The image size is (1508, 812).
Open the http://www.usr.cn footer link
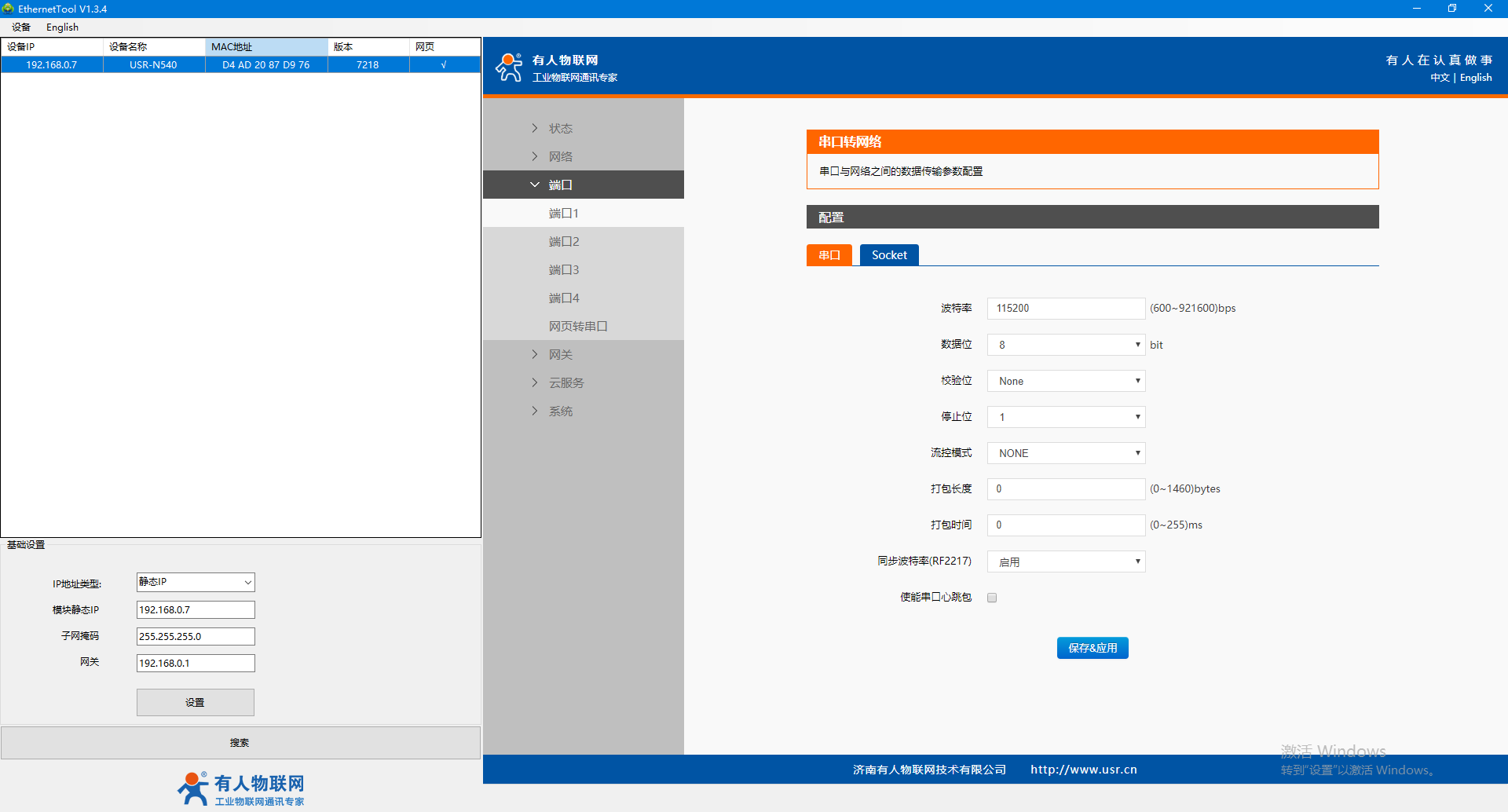tap(1083, 770)
